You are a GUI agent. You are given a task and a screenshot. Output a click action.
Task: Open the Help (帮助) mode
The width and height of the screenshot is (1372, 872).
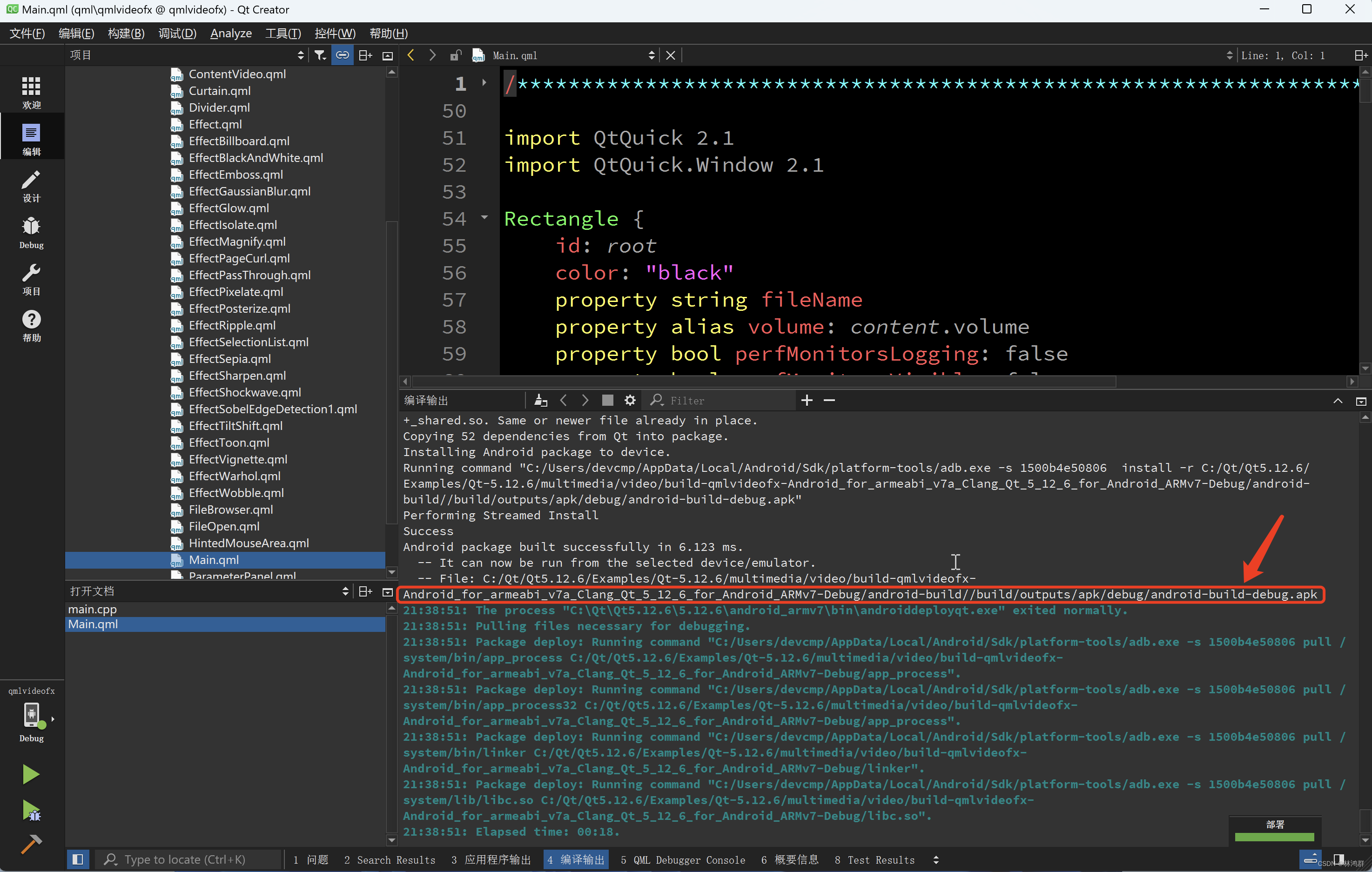31,326
